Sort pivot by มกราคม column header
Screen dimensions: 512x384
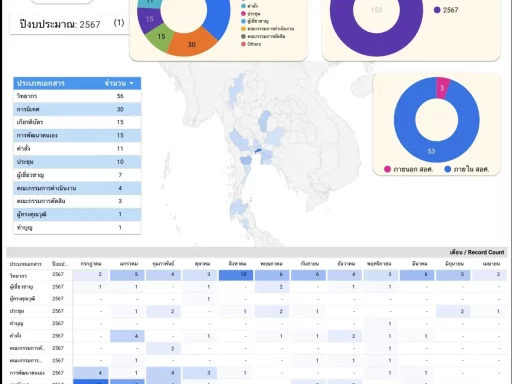tap(129, 264)
